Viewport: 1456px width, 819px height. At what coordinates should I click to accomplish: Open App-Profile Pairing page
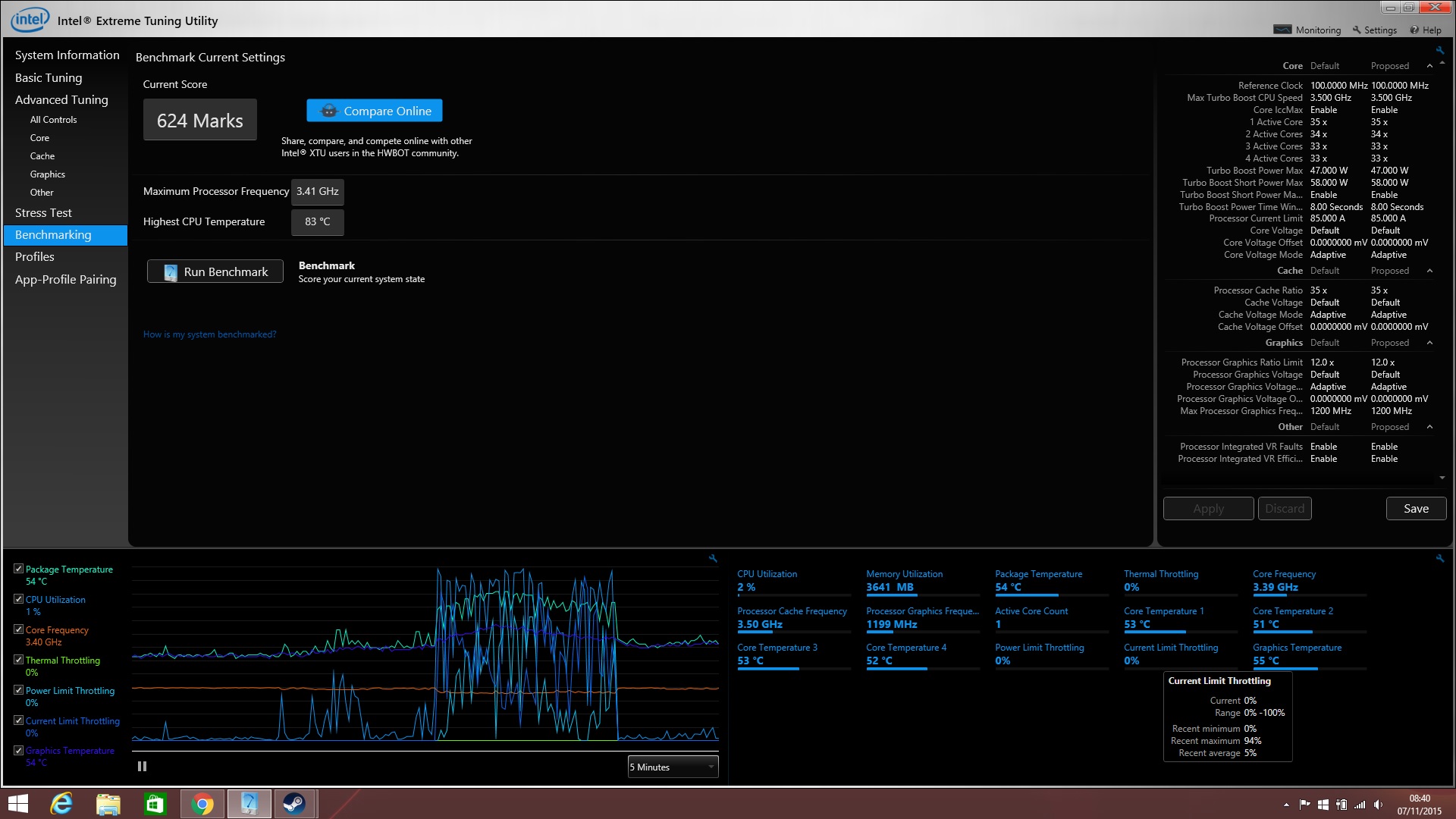[x=65, y=280]
